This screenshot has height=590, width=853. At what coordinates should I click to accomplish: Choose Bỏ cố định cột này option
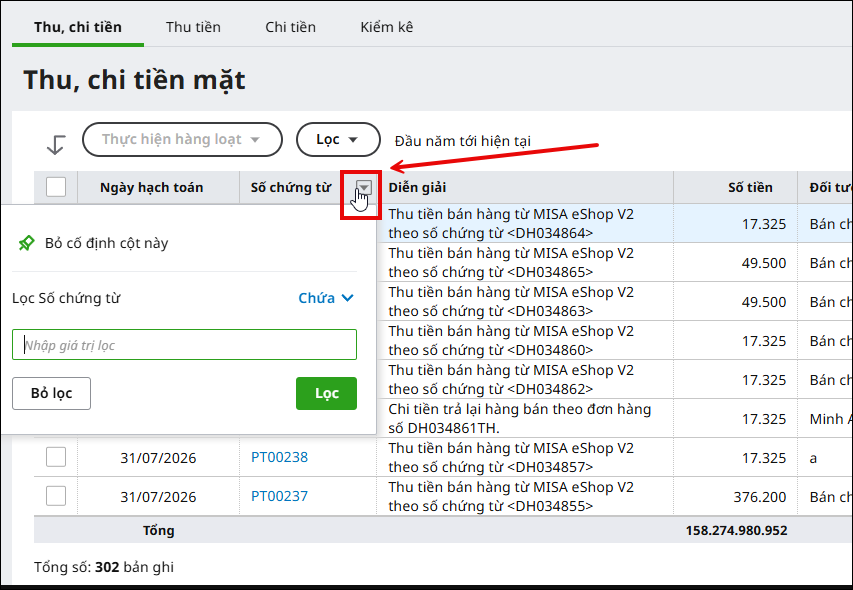[107, 243]
